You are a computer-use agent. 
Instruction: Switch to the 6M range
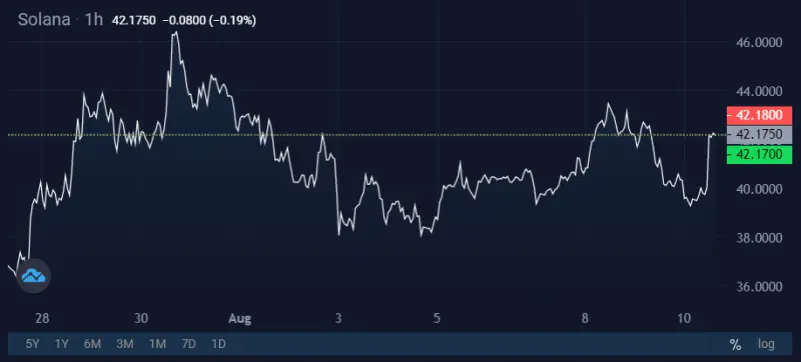pyautogui.click(x=92, y=344)
